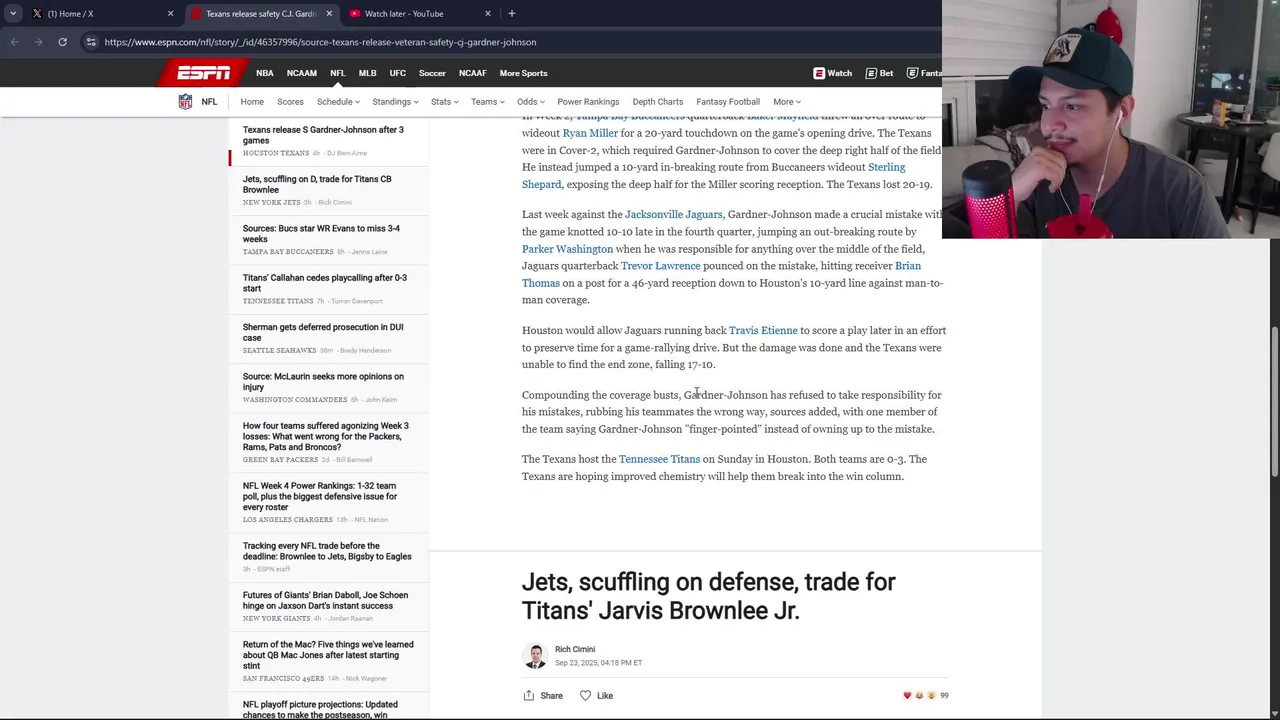The image size is (1280, 720).
Task: Open the tab search dropdown arrow
Action: 13,14
